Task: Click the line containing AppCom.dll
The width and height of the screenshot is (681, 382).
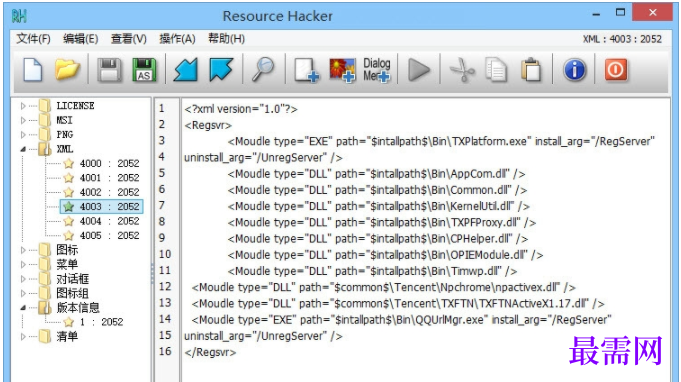Action: click(376, 174)
